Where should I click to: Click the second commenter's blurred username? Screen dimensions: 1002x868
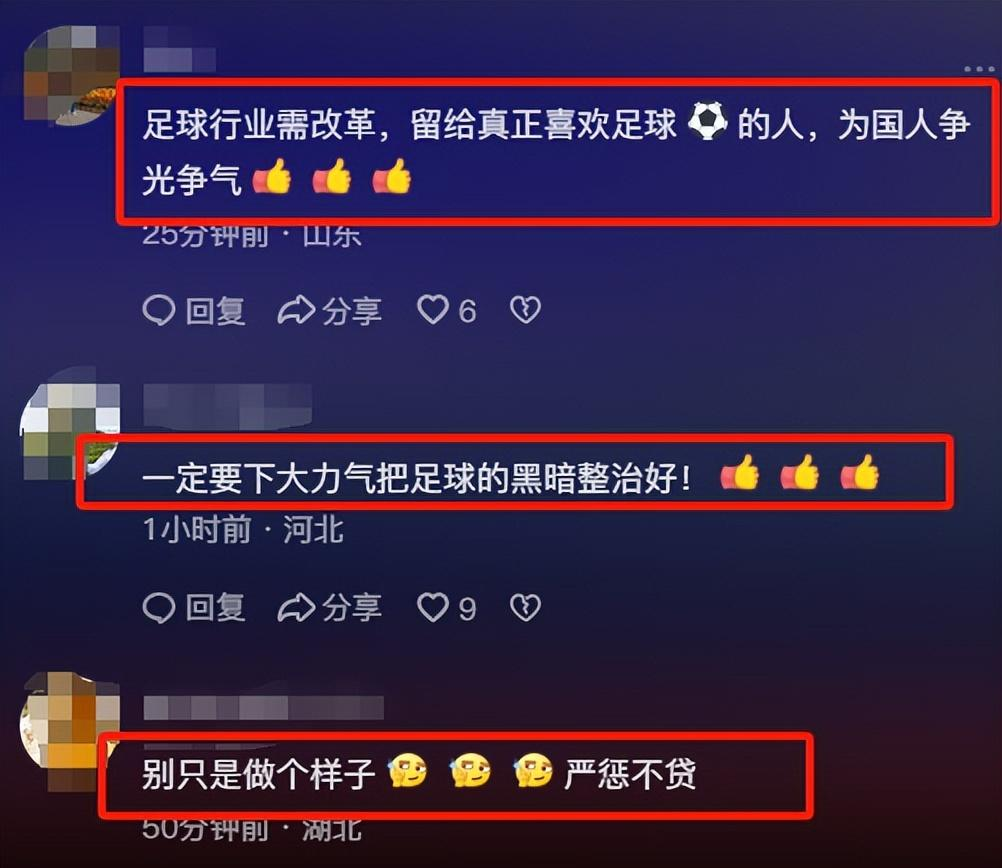click(x=227, y=405)
